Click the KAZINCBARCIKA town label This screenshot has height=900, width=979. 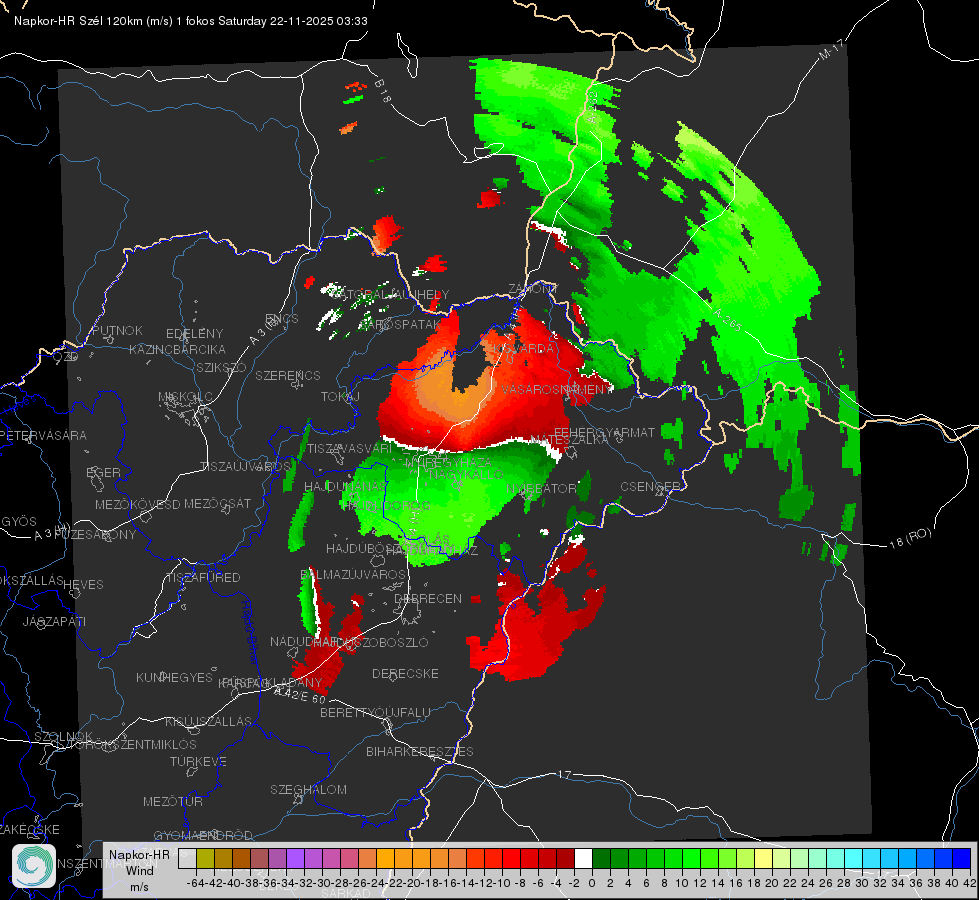[177, 349]
